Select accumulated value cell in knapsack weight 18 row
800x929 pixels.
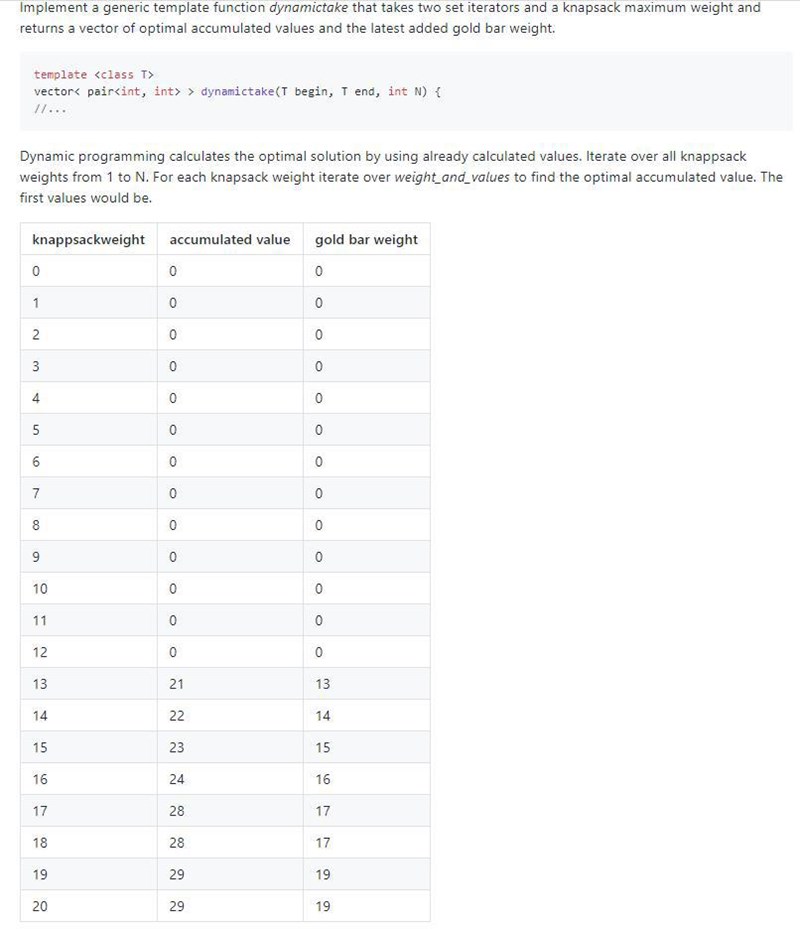point(177,843)
